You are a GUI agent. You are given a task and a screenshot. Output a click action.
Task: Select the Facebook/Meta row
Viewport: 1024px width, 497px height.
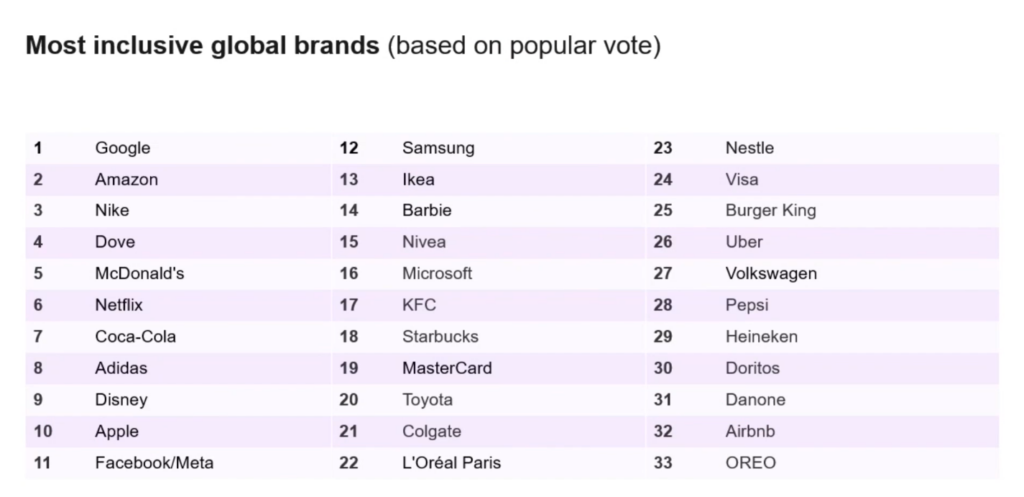178,463
